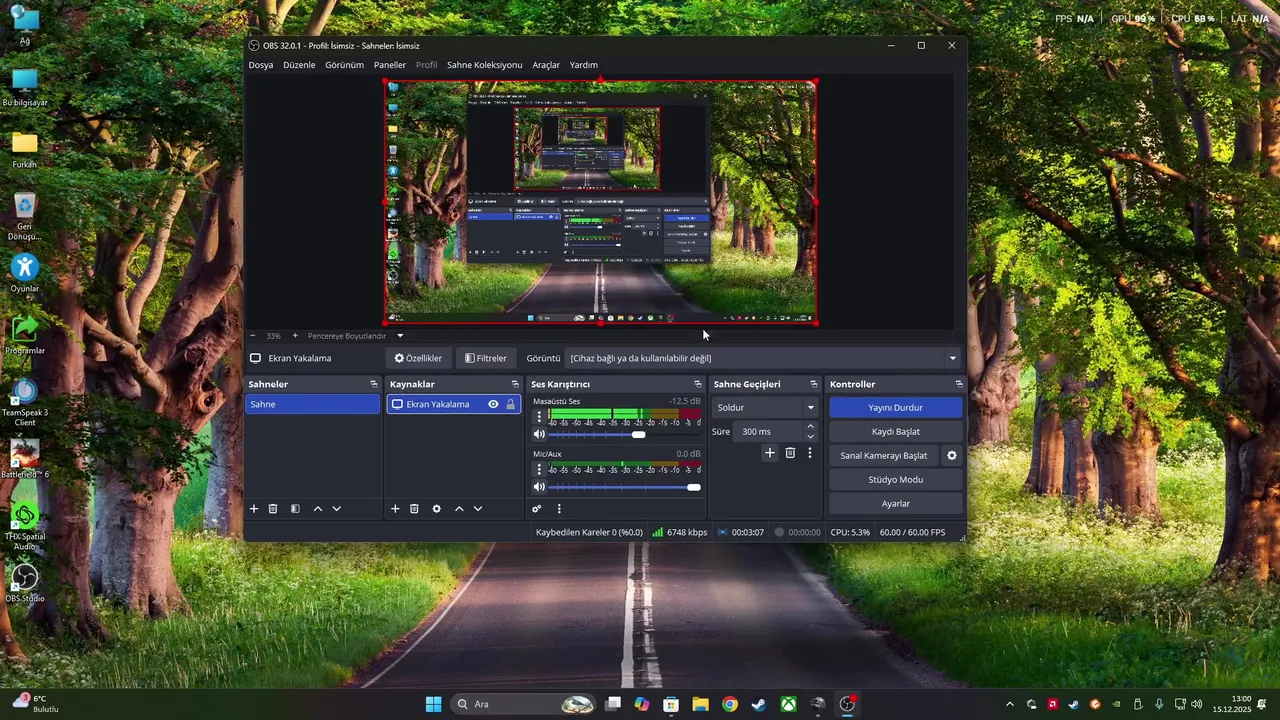Move source up arrow in Kaynaklar panel

click(x=459, y=509)
